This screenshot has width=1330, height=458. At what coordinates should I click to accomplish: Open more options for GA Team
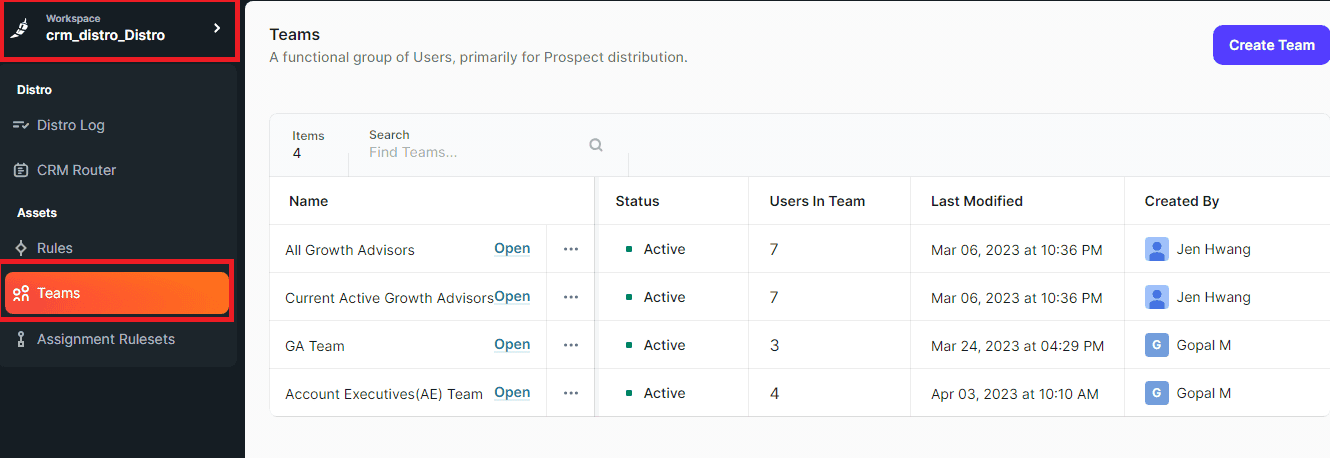tap(571, 345)
